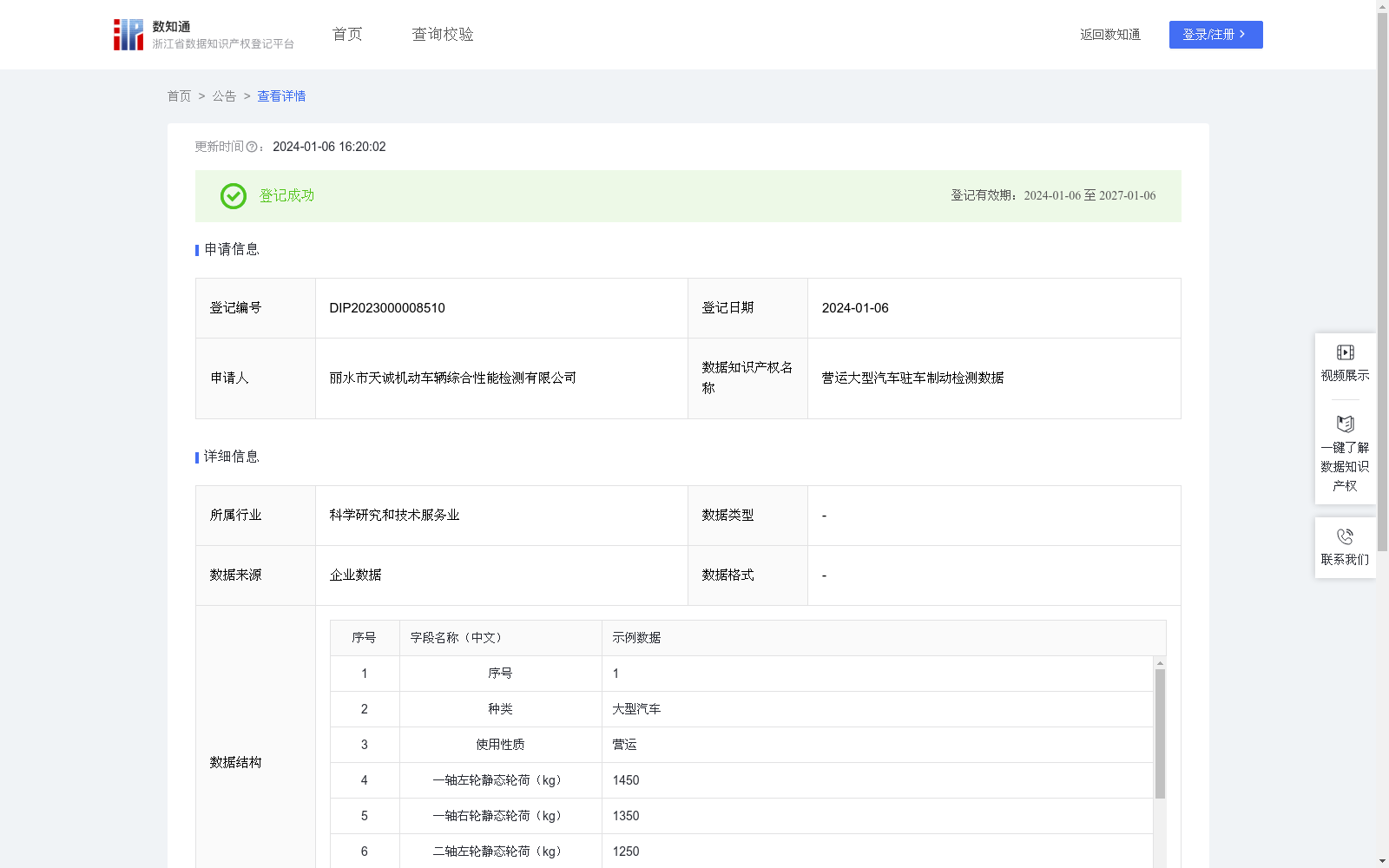Open the 视频展示 video icon
The width and height of the screenshot is (1389, 868).
1345,352
